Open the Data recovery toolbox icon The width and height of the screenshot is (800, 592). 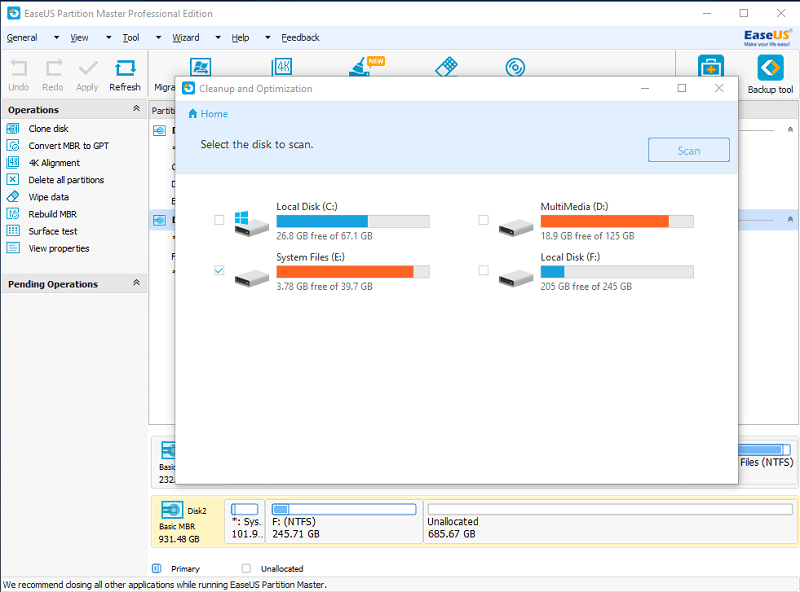pyautogui.click(x=711, y=67)
